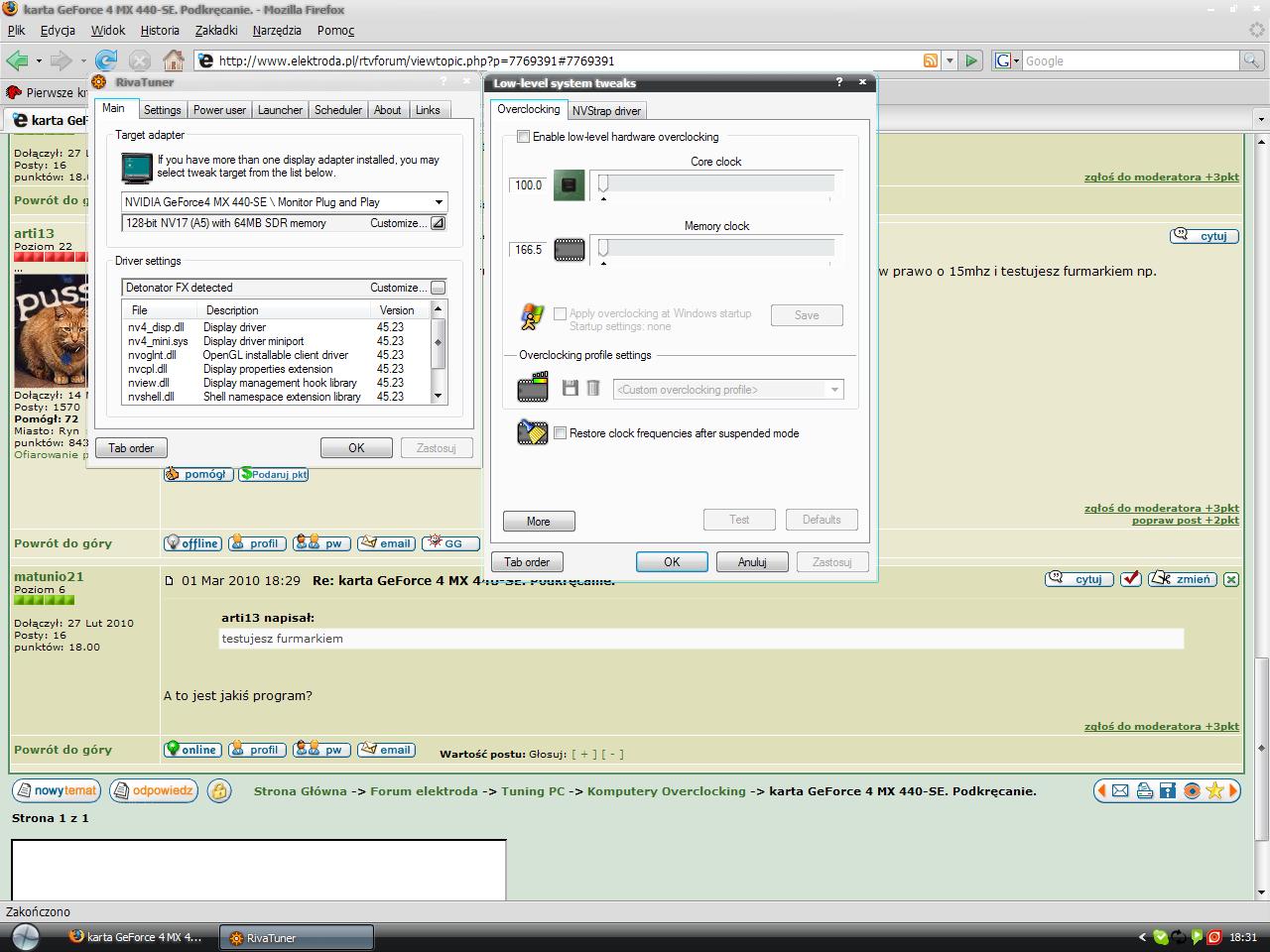Click the odpowiedz reply button
The height and width of the screenshot is (952, 1270).
(x=154, y=790)
